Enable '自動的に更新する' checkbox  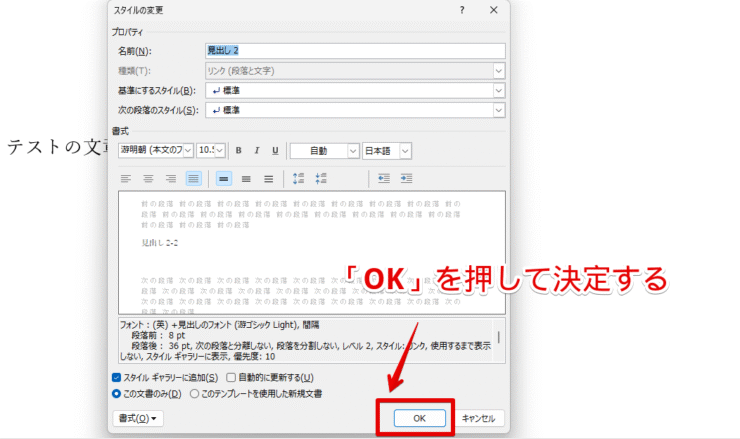tap(231, 377)
